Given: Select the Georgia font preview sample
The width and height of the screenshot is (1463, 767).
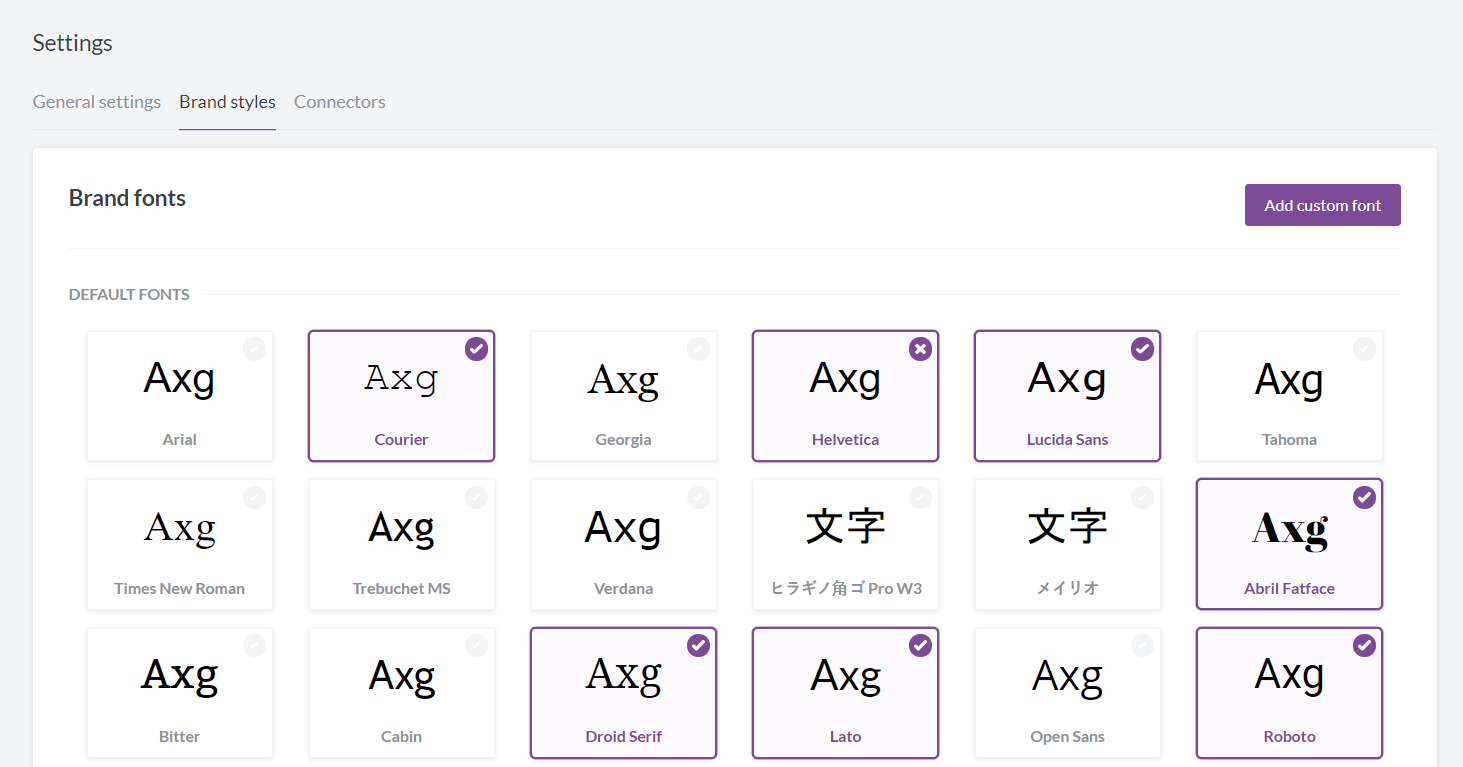Looking at the screenshot, I should [624, 381].
